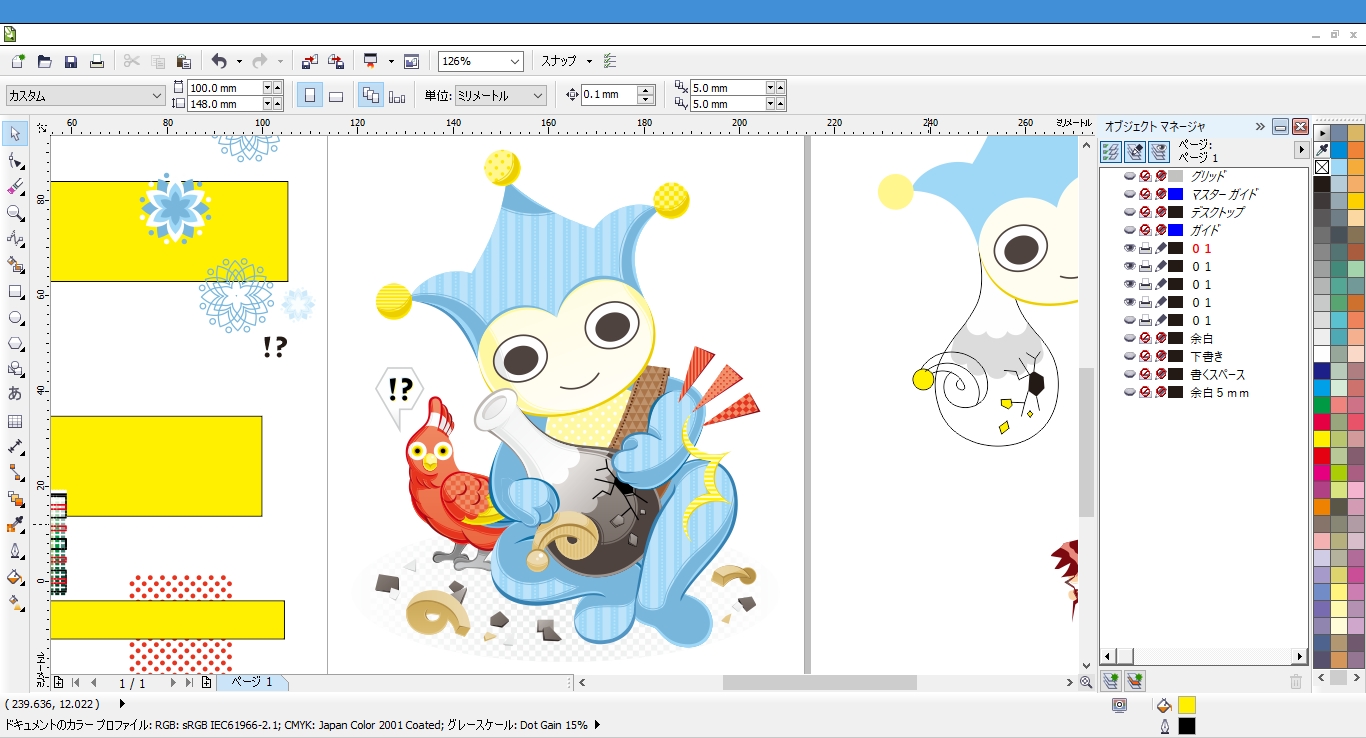Screen dimensions: 1366x738
Task: Open the カスタム page size dropdown
Action: tap(157, 96)
